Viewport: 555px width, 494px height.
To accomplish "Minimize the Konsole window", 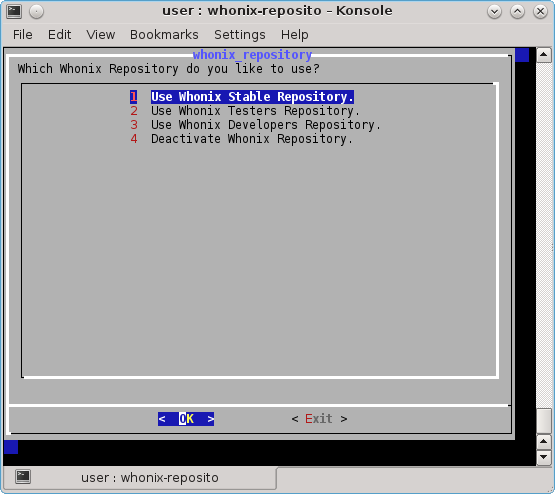I will click(x=494, y=12).
